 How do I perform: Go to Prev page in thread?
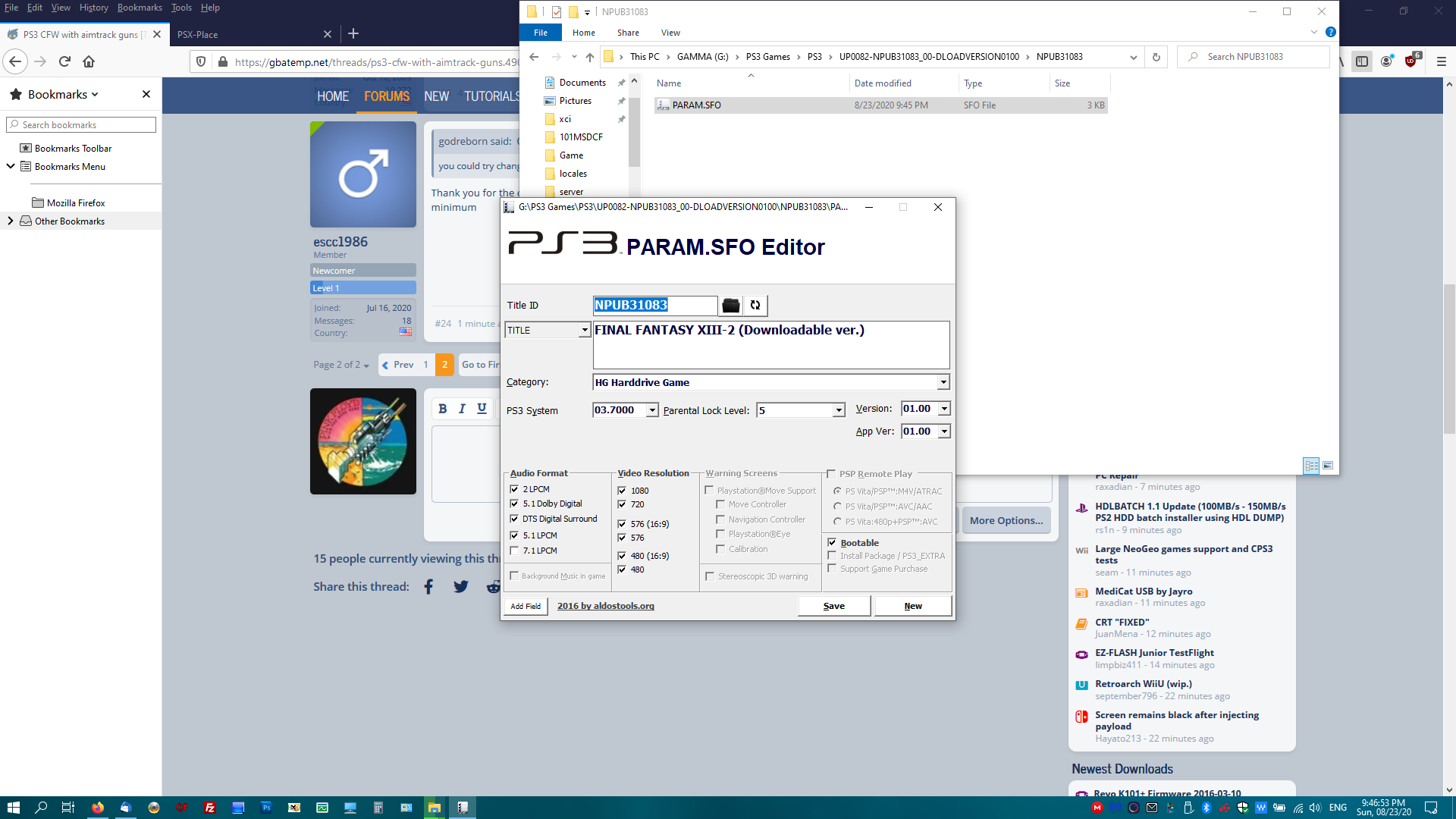point(398,365)
